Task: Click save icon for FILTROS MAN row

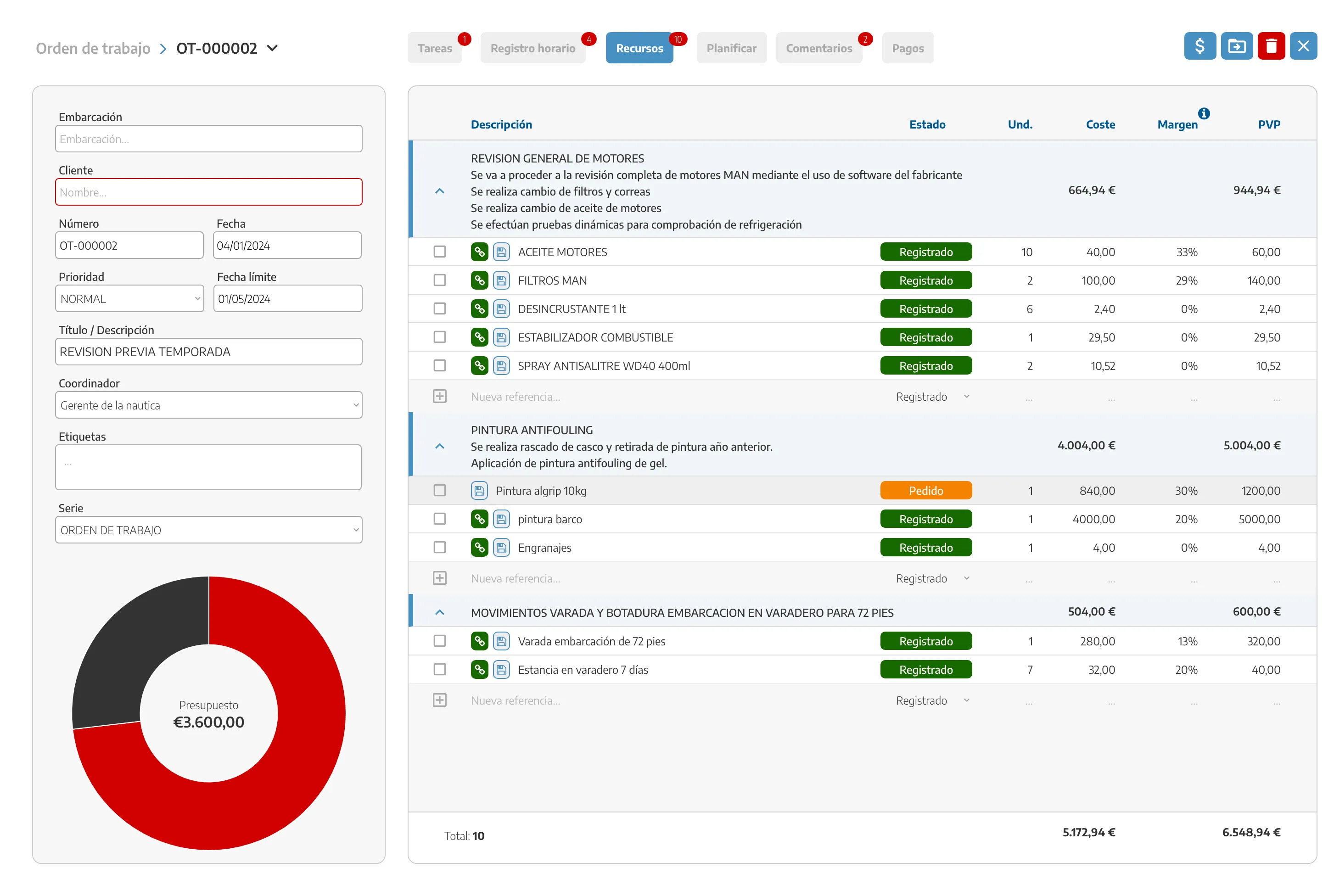Action: click(x=501, y=280)
